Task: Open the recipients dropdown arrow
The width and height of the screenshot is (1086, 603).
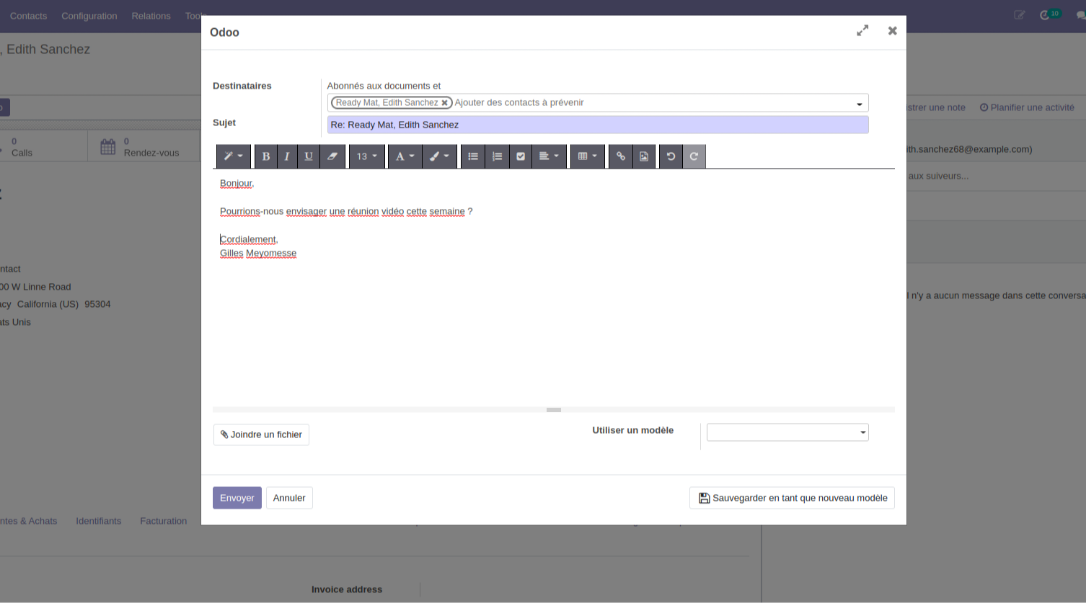Action: click(860, 104)
